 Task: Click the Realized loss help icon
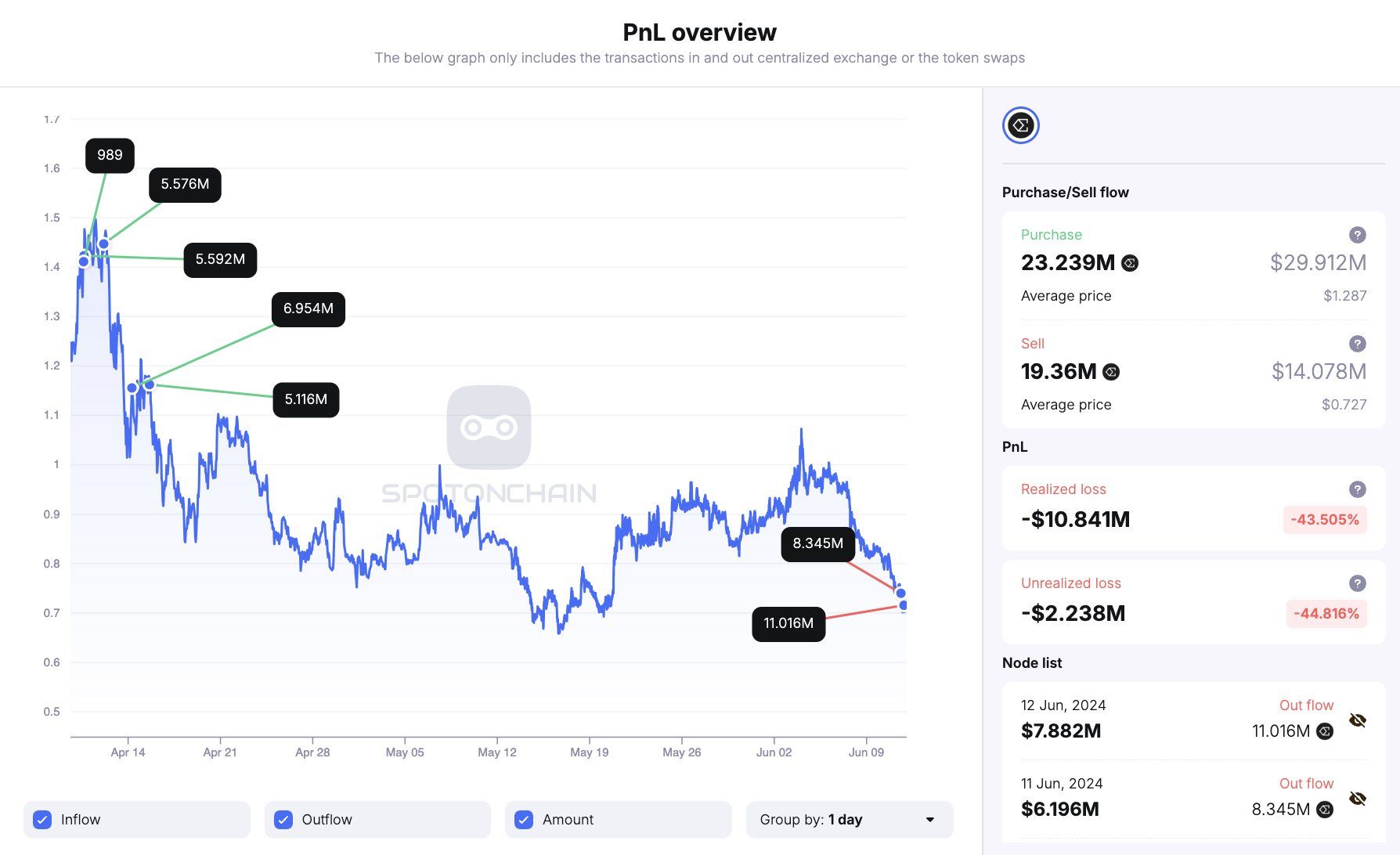click(1358, 489)
